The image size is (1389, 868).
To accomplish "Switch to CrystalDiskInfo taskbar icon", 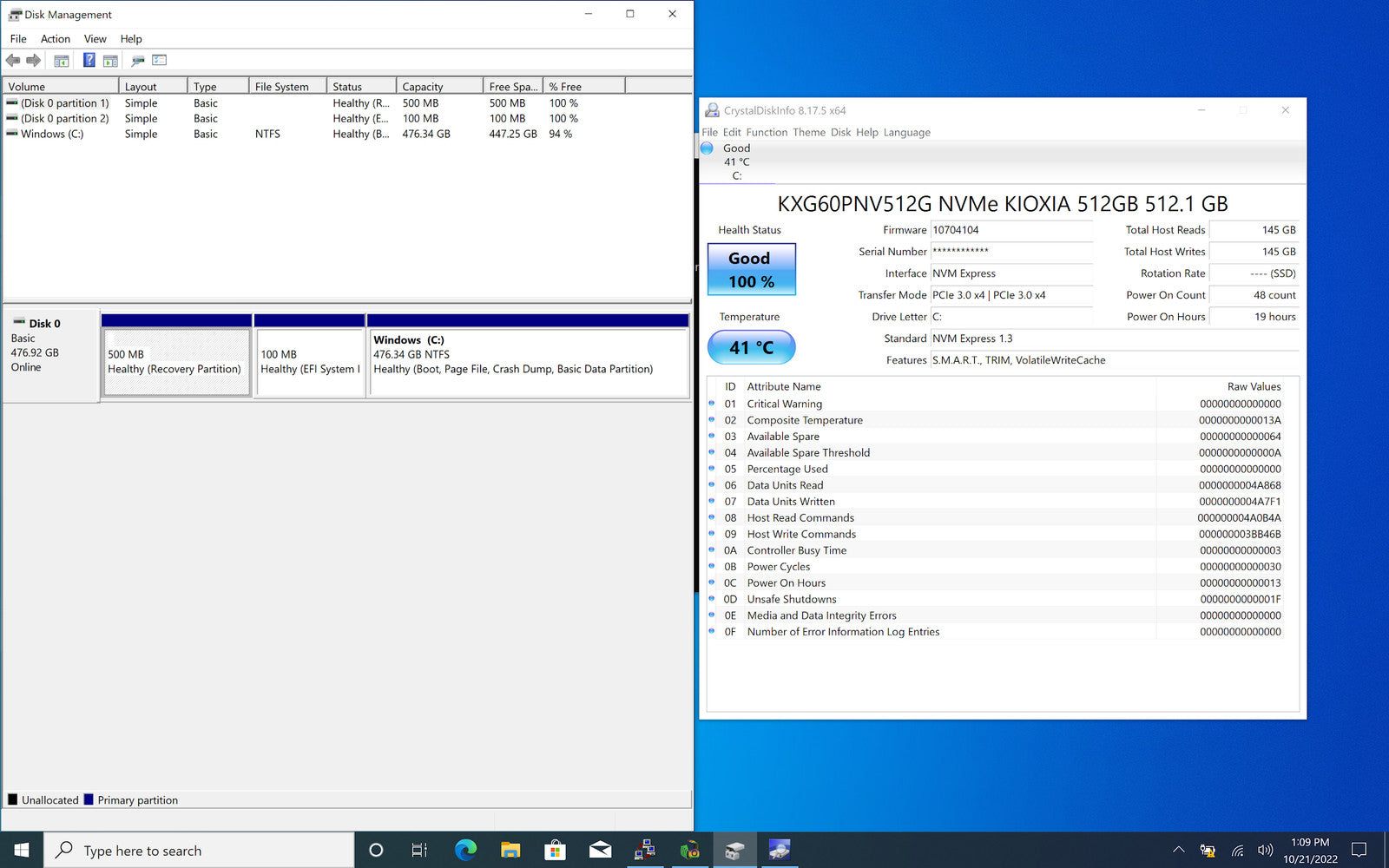I will pyautogui.click(x=780, y=850).
